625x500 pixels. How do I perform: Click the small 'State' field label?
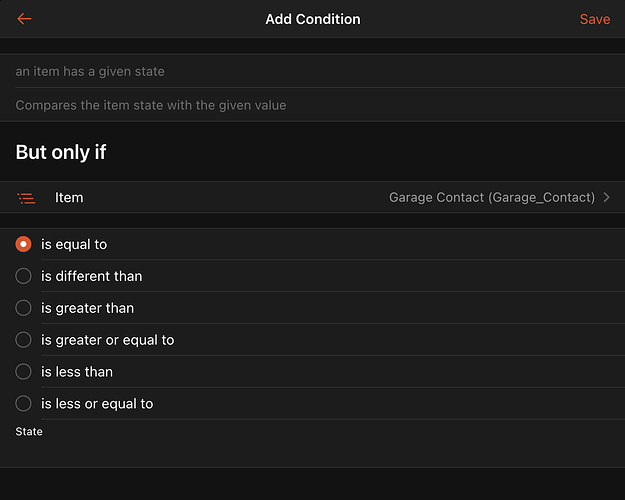pyautogui.click(x=29, y=432)
